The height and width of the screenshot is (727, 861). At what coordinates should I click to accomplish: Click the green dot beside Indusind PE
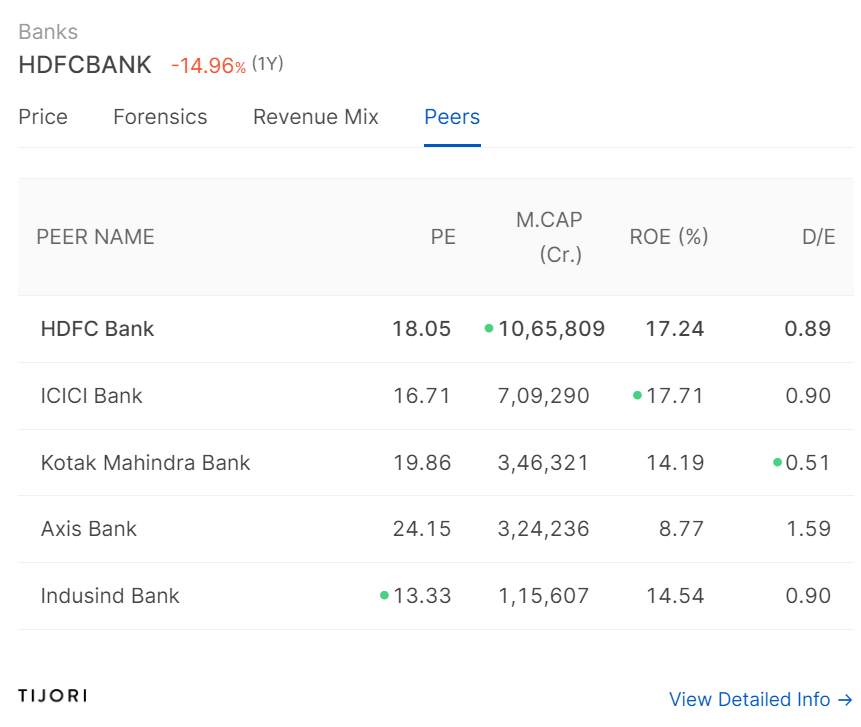(384, 595)
